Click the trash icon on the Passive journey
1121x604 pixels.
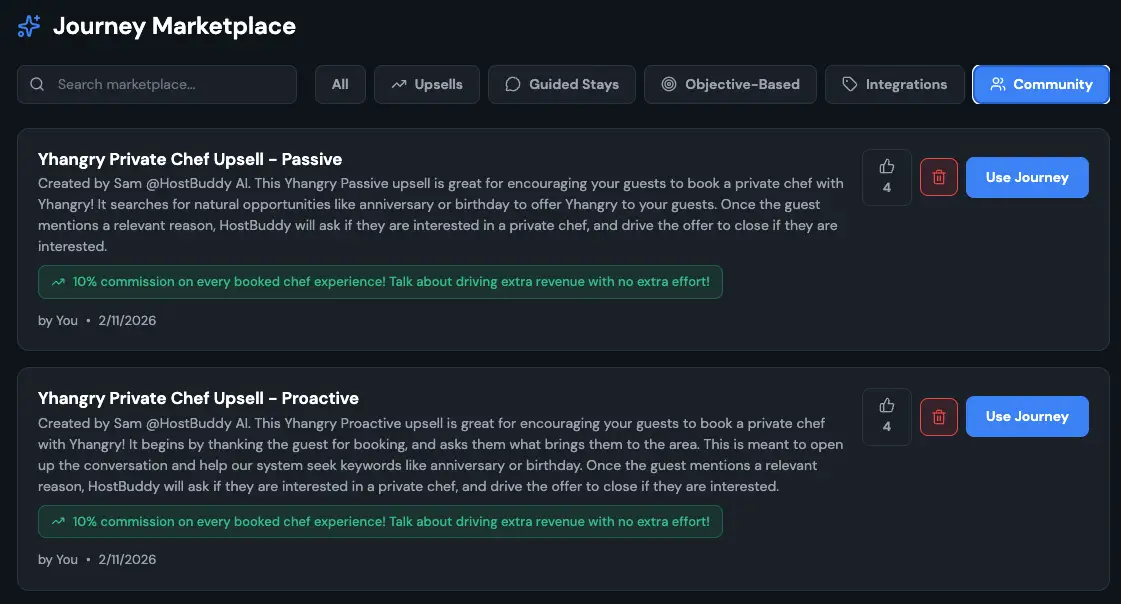pyautogui.click(x=938, y=176)
